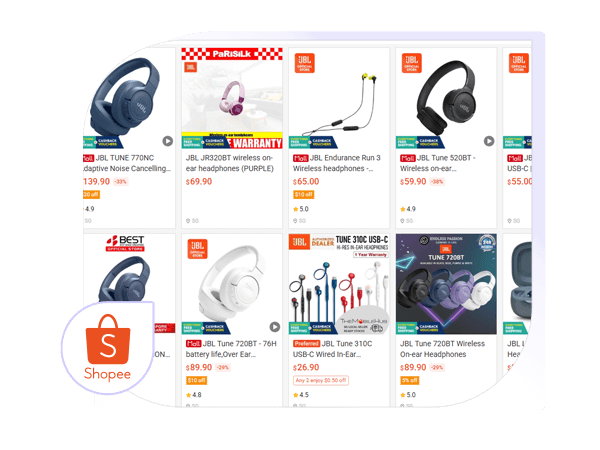This screenshot has height=450, width=600.
Task: Click Any 2 enjoy $0.50 off promo tag
Action: click(x=321, y=380)
